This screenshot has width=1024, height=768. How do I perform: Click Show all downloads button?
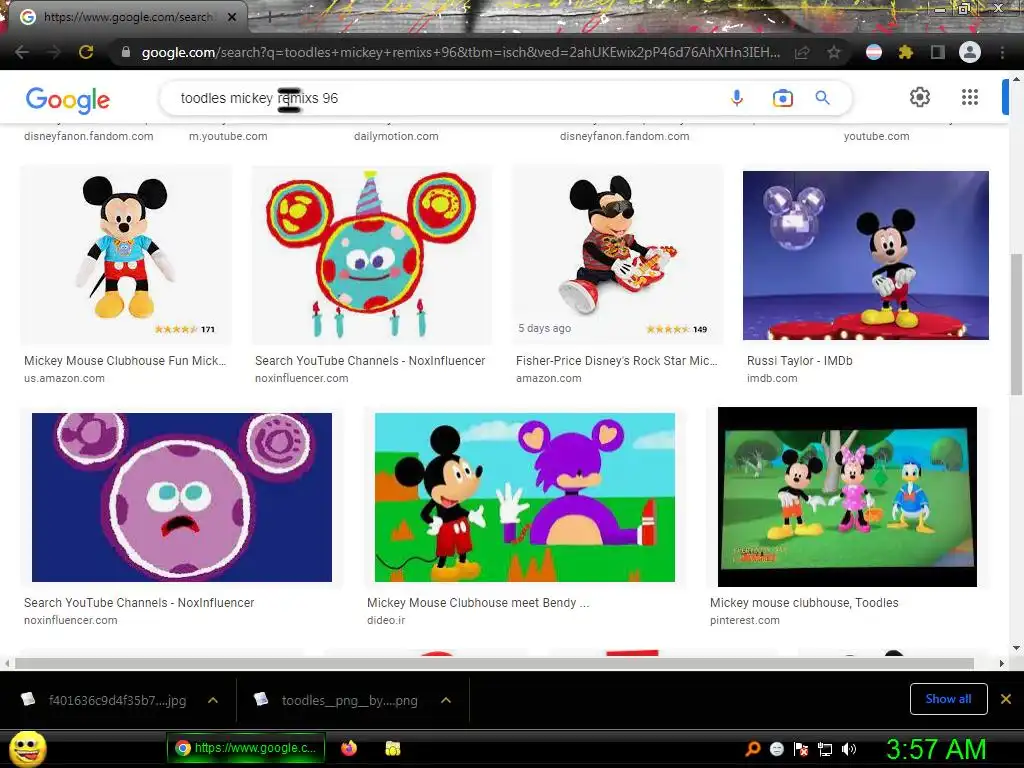coord(948,699)
